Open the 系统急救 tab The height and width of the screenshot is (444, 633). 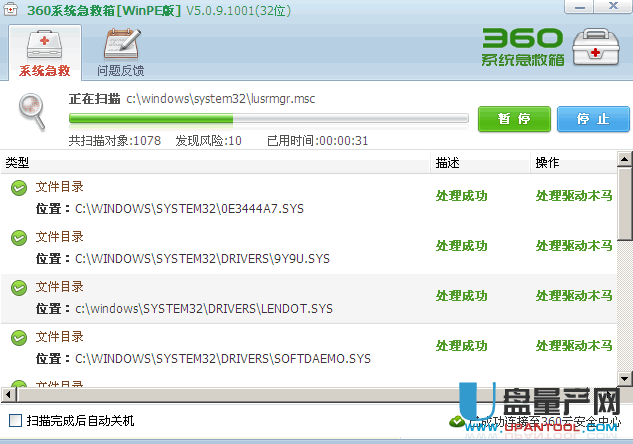[45, 53]
